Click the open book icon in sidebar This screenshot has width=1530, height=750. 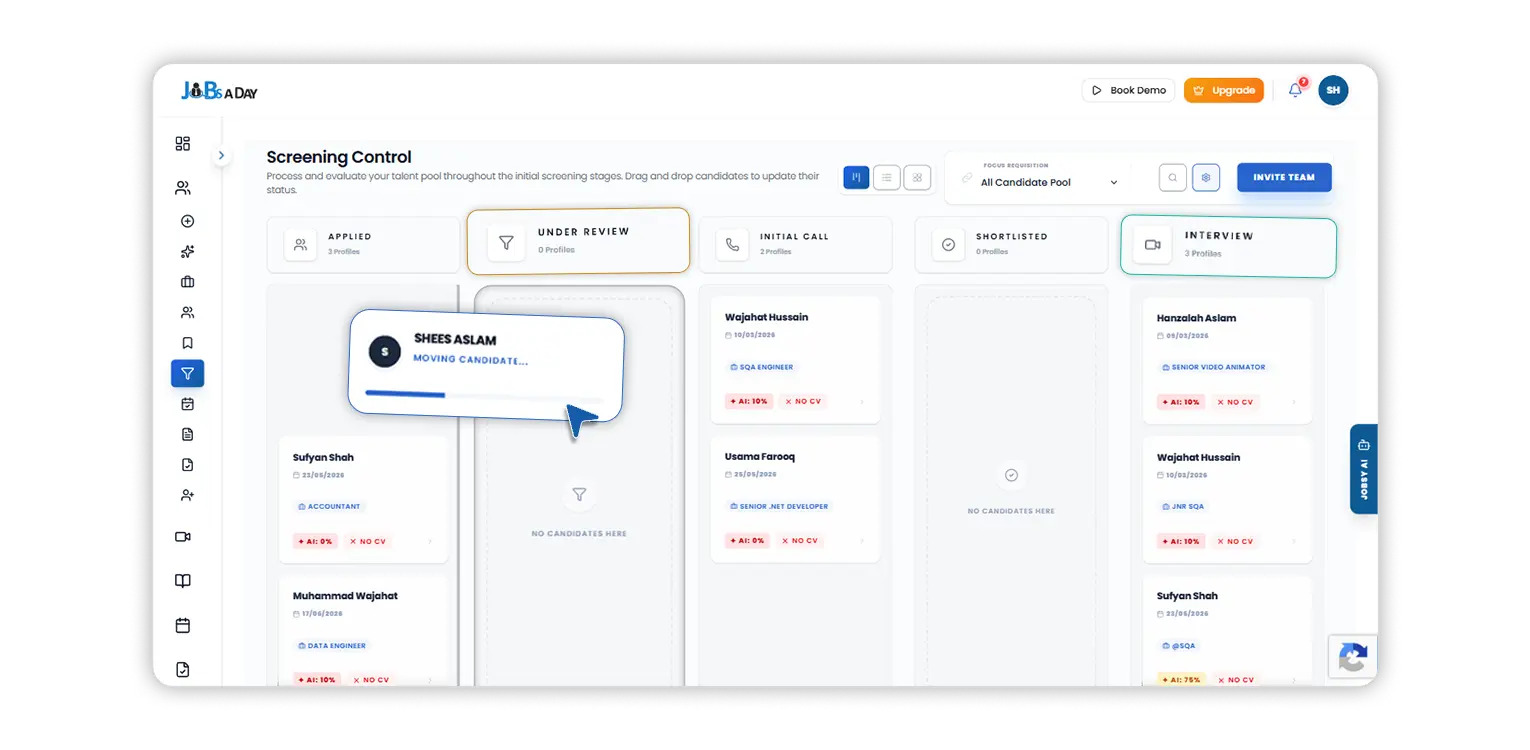(182, 581)
